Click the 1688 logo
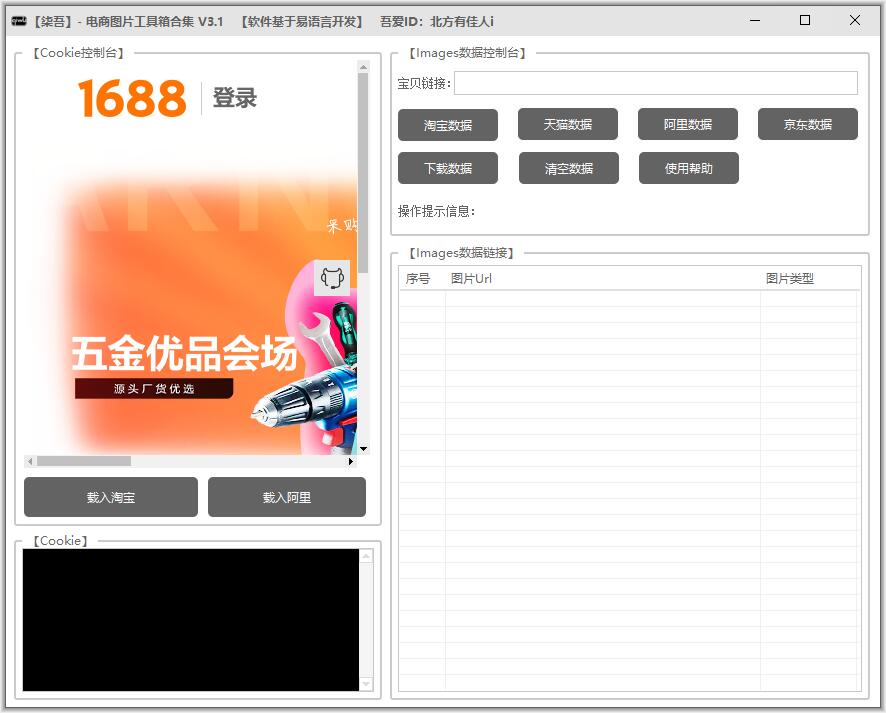Viewport: 886px width, 713px height. point(132,98)
